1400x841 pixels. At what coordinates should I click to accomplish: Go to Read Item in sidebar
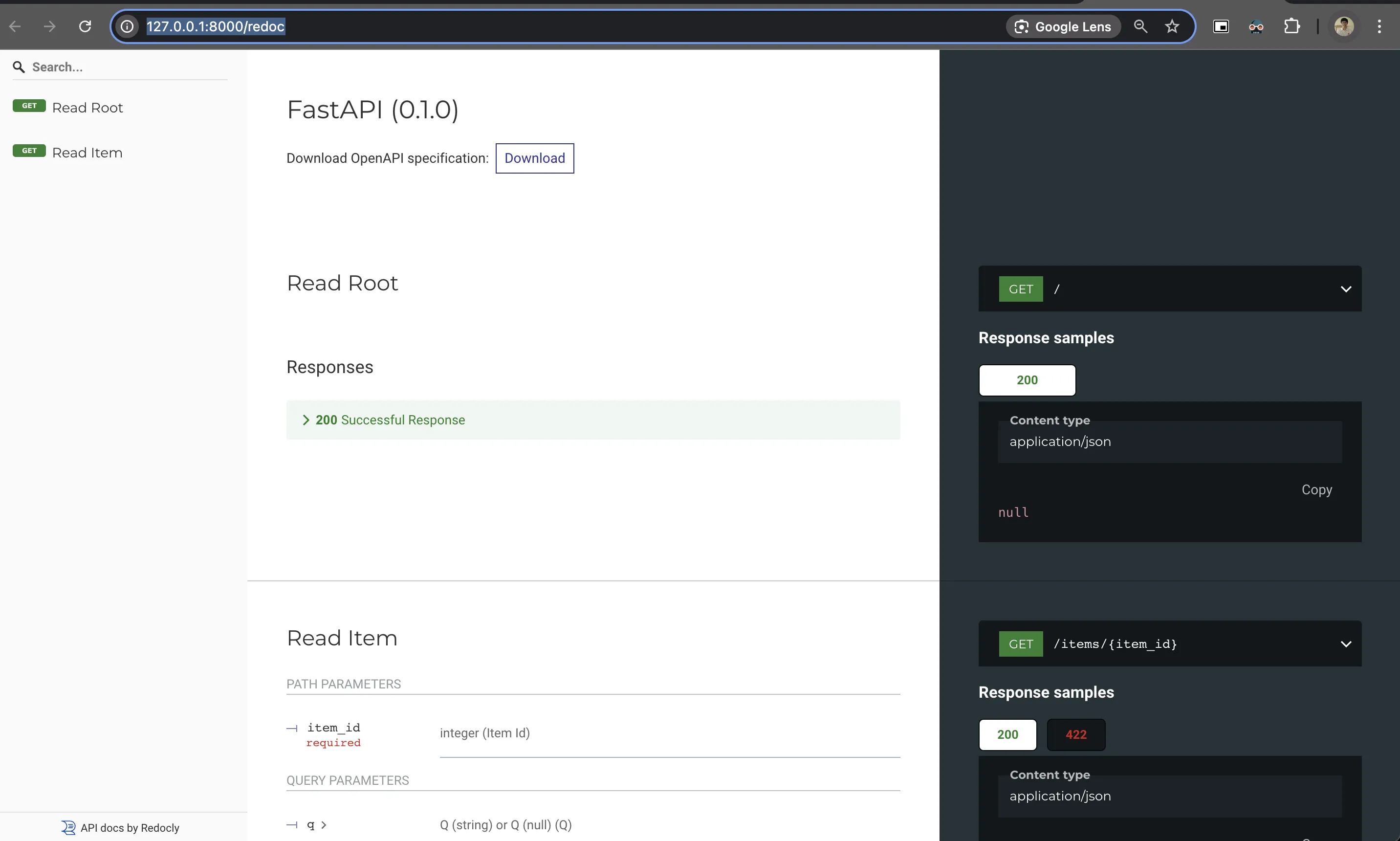[x=87, y=153]
